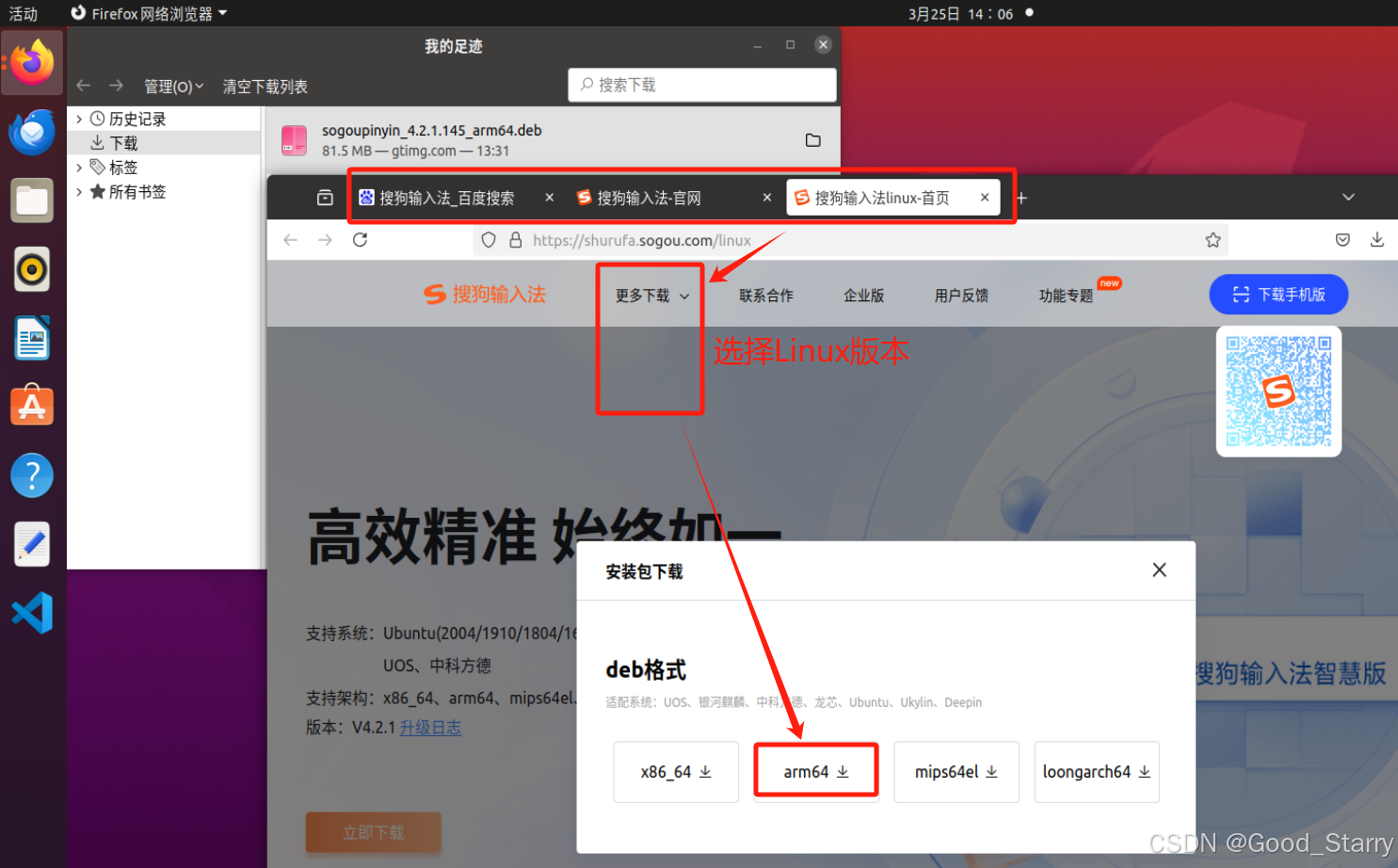1398x868 pixels.
Task: Open the 升级日志 link
Action: click(x=430, y=728)
